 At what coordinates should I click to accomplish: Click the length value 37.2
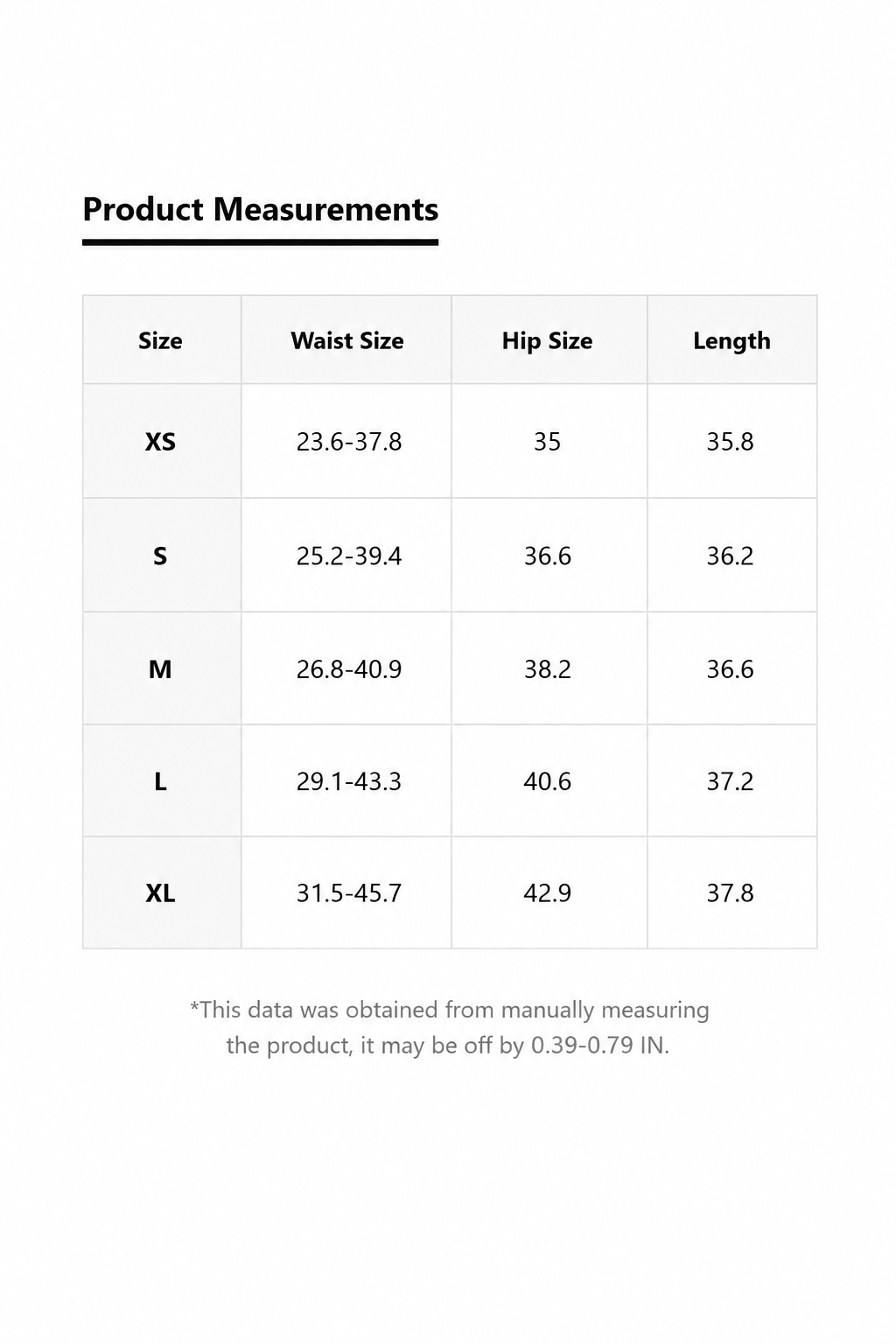tap(731, 781)
